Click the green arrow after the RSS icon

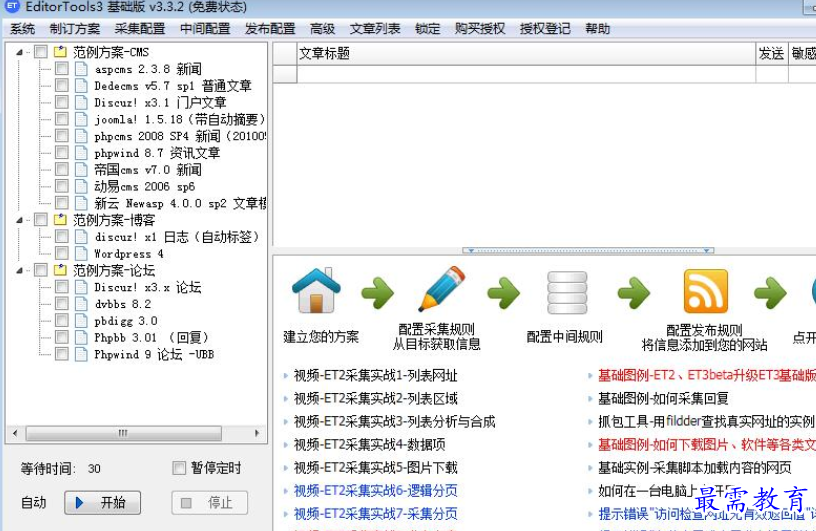pos(770,293)
